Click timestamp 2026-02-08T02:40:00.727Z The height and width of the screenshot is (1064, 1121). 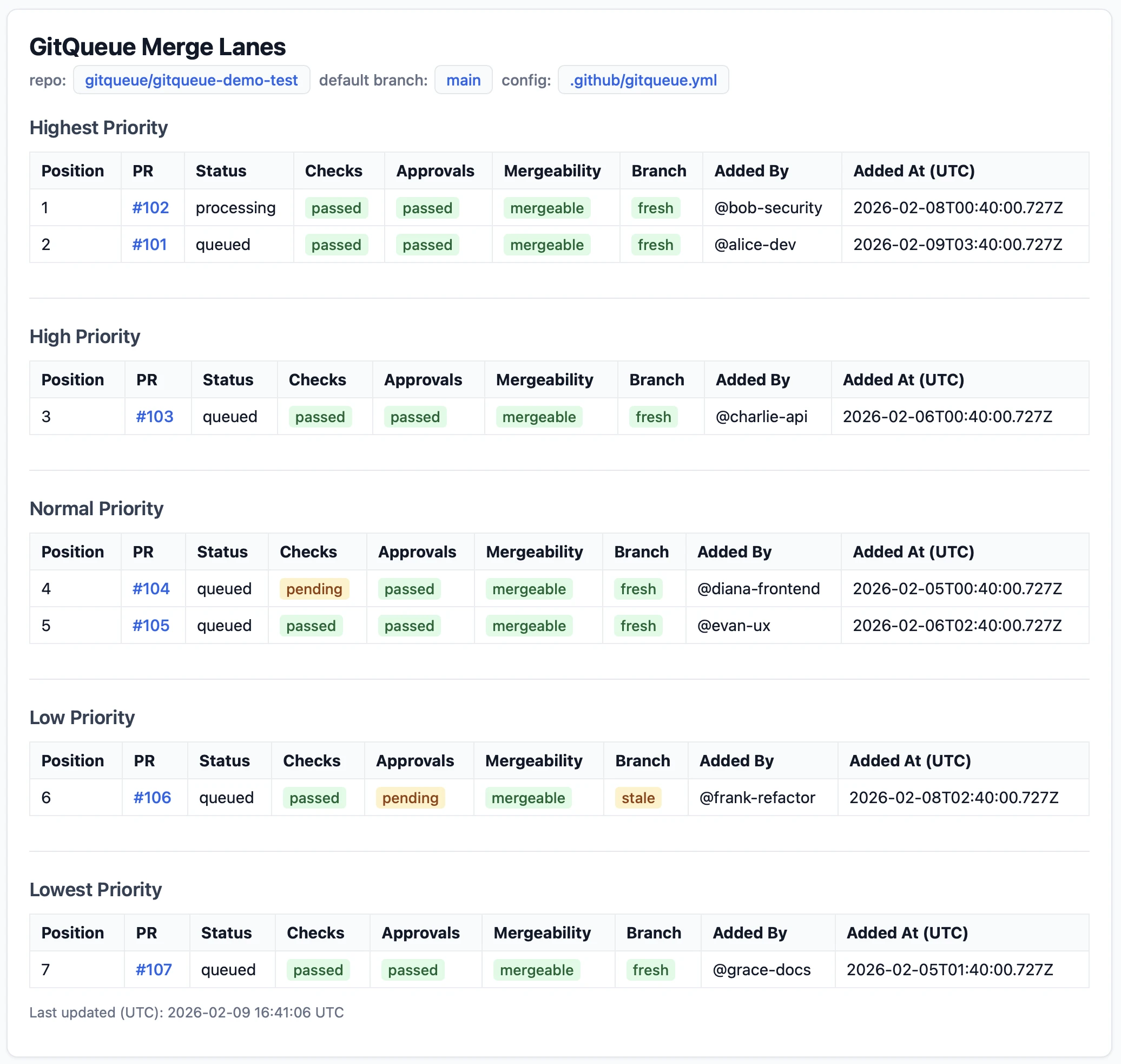[x=954, y=797]
